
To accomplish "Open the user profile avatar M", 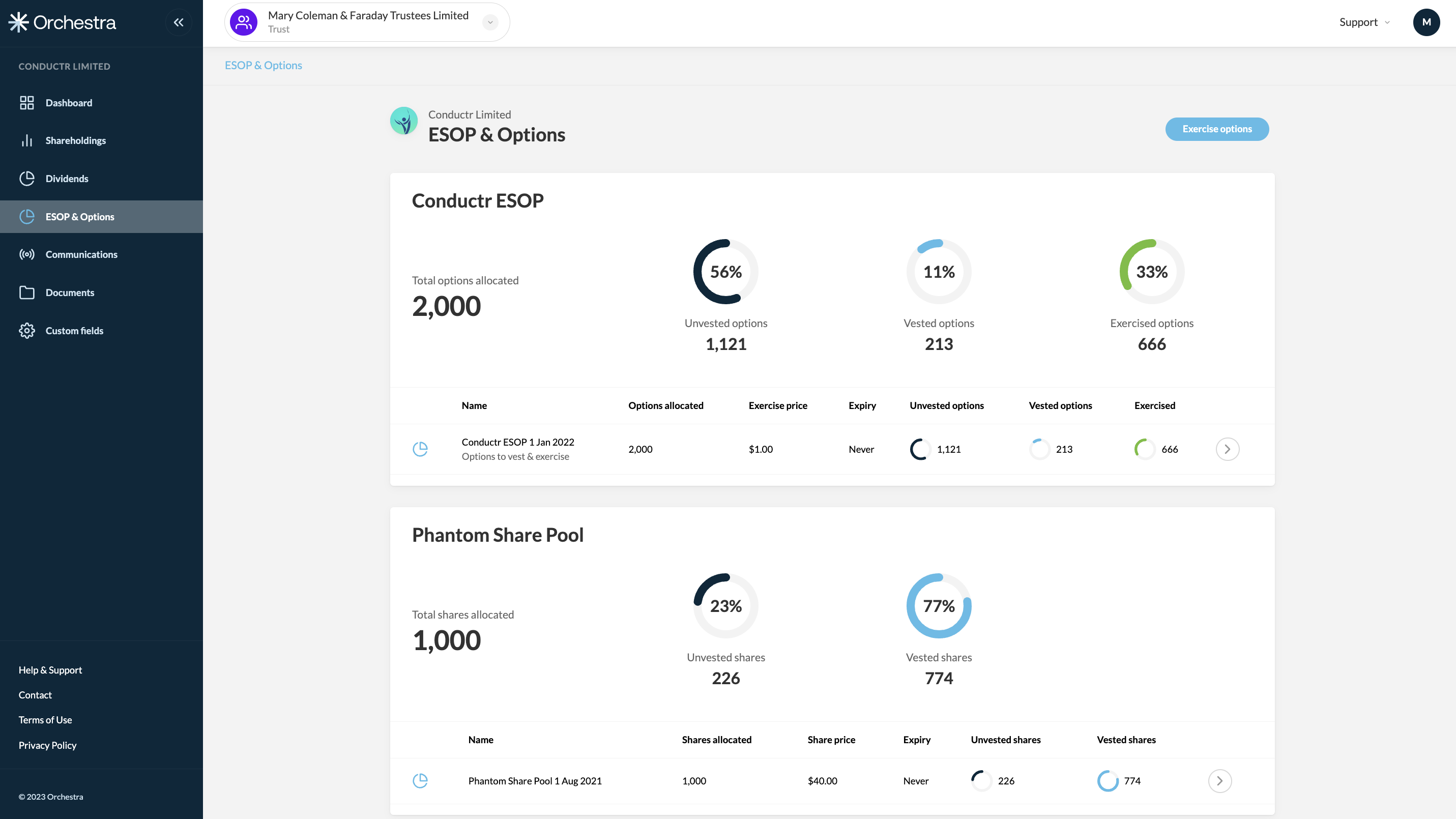I will [1426, 22].
